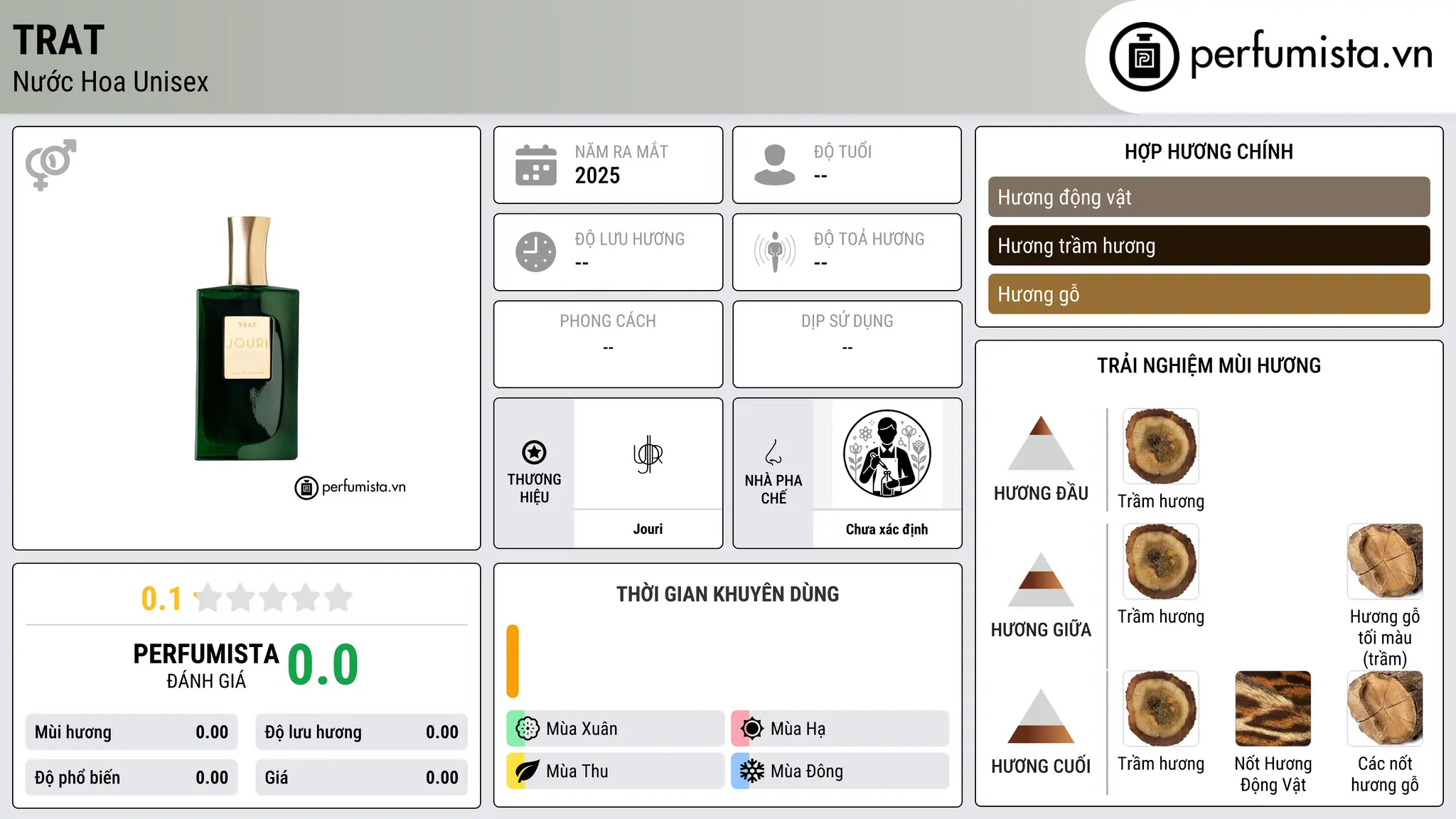This screenshot has height=819, width=1456.
Task: Select the Mùa Thu season label
Action: click(x=577, y=771)
